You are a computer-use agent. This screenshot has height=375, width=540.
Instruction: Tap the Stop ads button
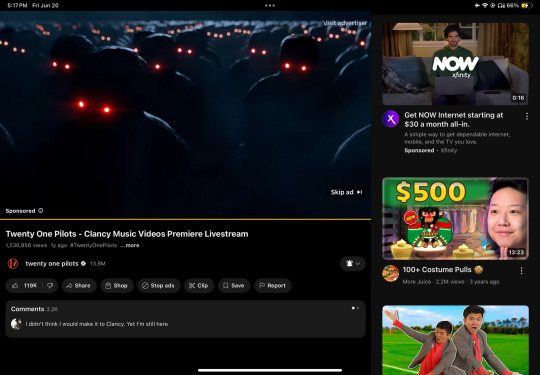click(x=159, y=285)
